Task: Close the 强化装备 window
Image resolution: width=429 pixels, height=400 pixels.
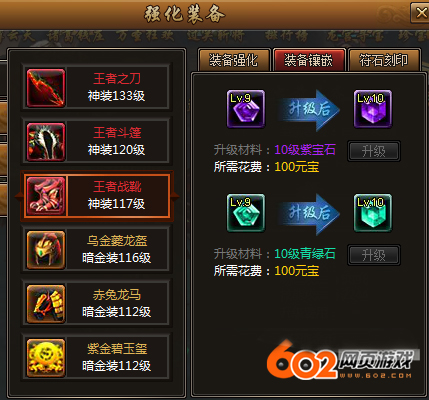Action: 421,13
